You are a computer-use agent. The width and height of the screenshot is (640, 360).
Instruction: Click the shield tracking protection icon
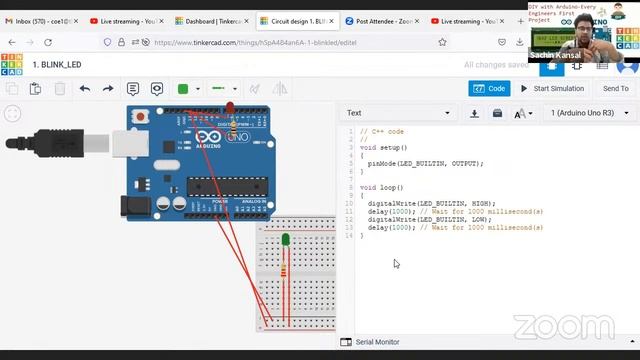107,42
